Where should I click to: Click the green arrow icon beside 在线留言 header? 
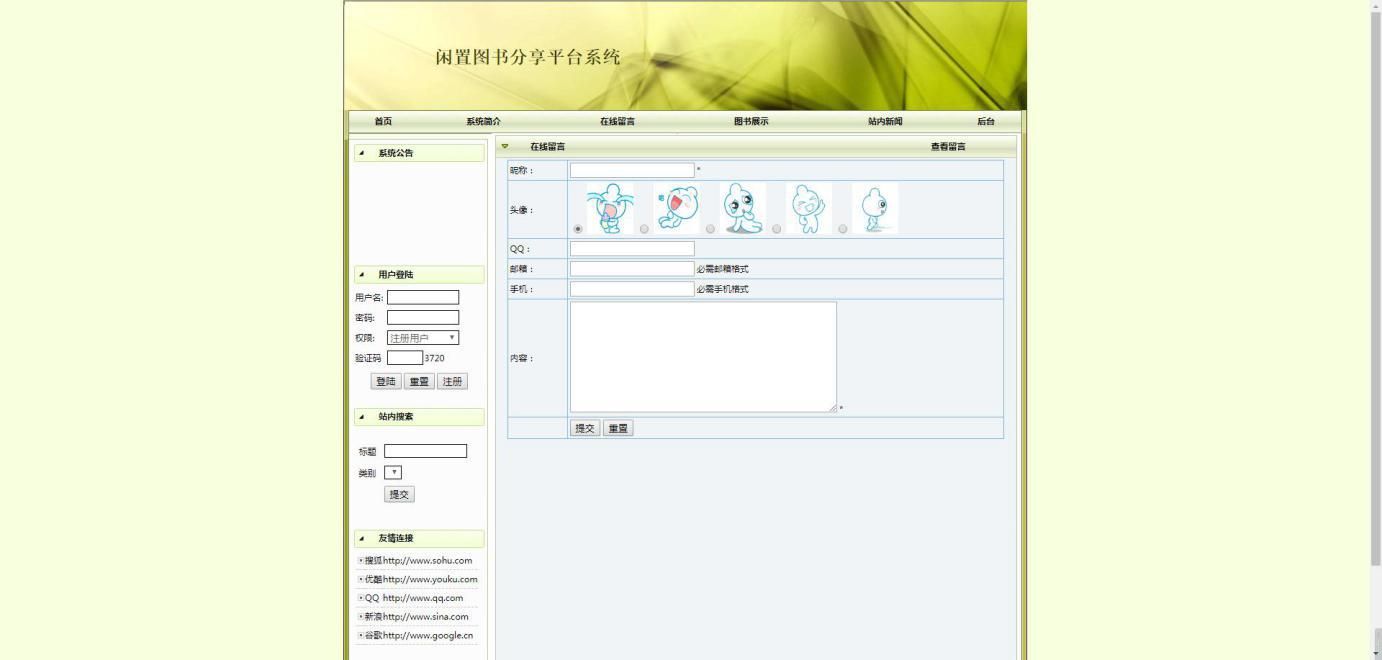coord(505,146)
